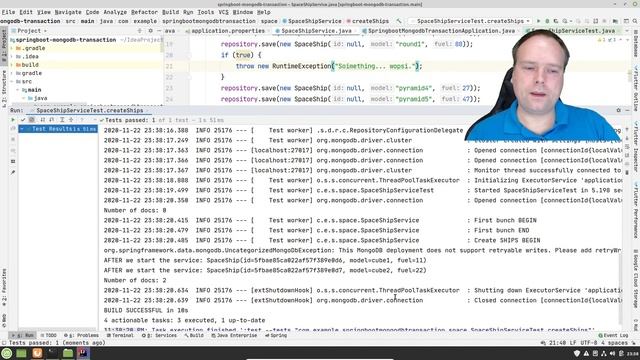Open the Java Enterprise tool window
640x360 pixels.
(x=234, y=336)
